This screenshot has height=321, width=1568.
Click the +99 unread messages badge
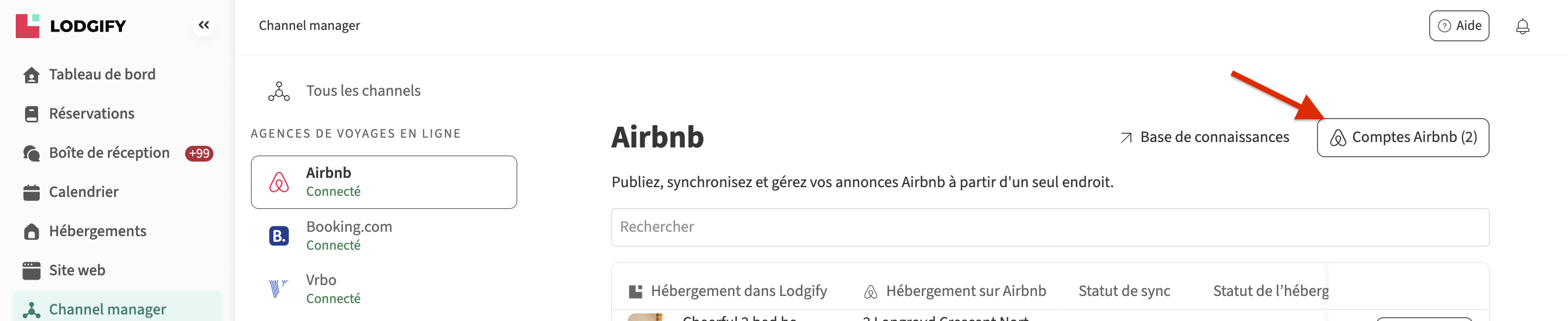click(199, 153)
